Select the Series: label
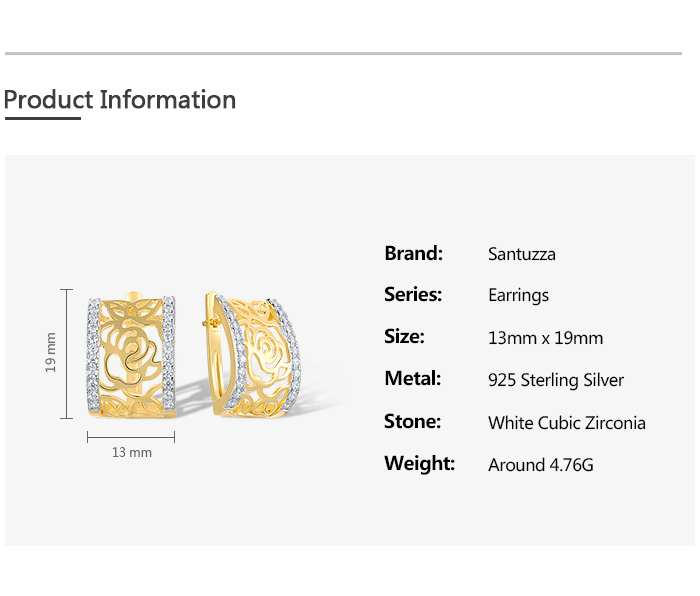 click(x=413, y=295)
